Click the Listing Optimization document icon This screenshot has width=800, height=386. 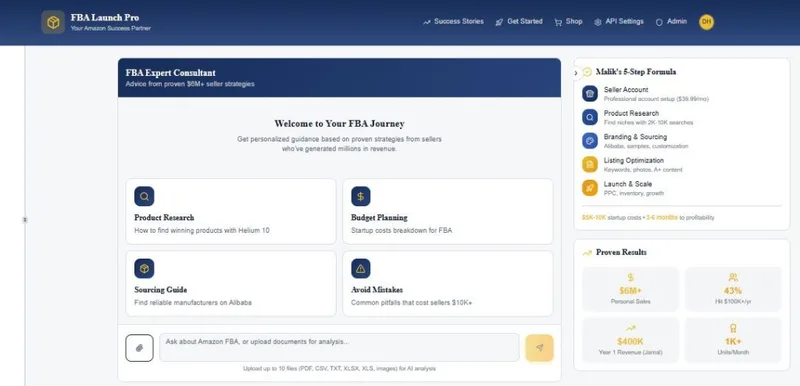[590, 164]
